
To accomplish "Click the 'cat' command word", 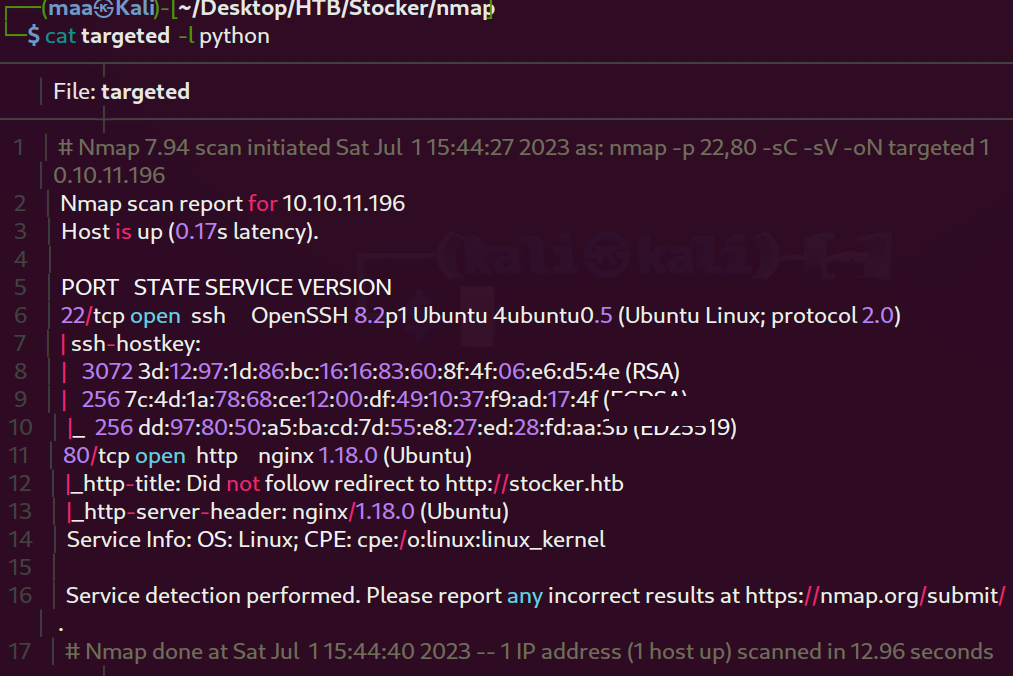I will pos(60,36).
